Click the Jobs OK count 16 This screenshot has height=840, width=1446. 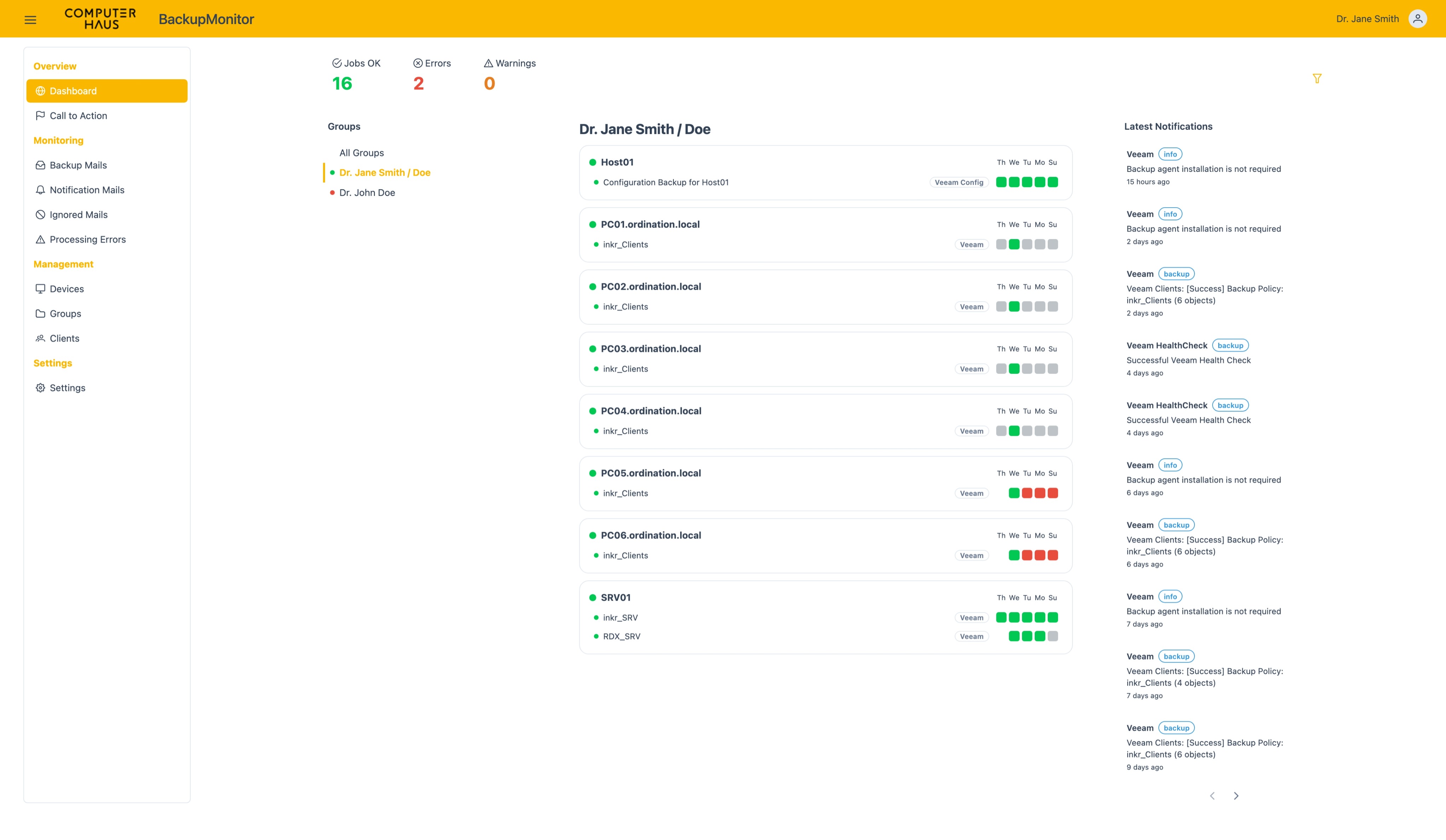click(x=342, y=84)
